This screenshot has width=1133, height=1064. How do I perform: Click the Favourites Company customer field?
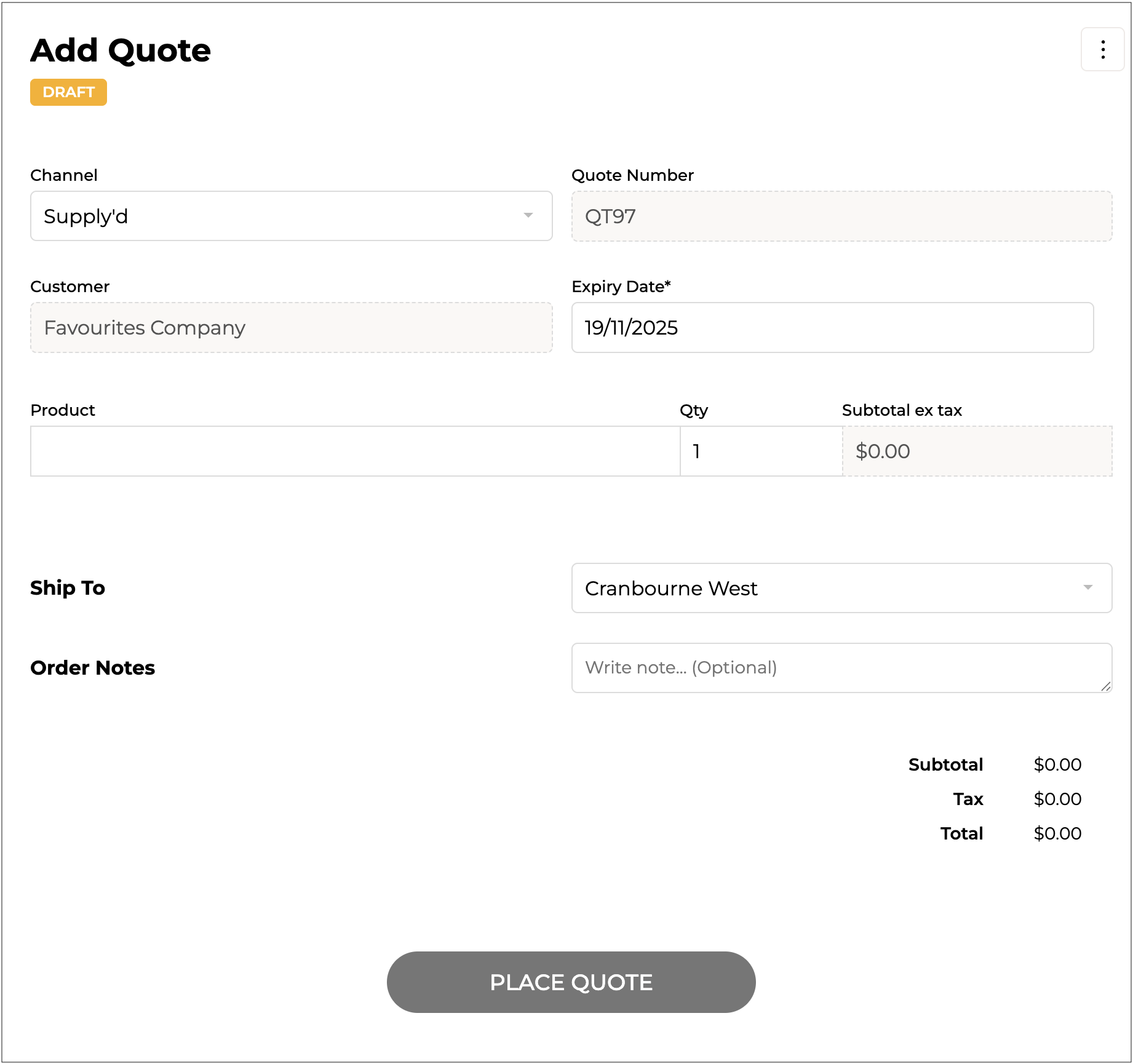point(291,328)
